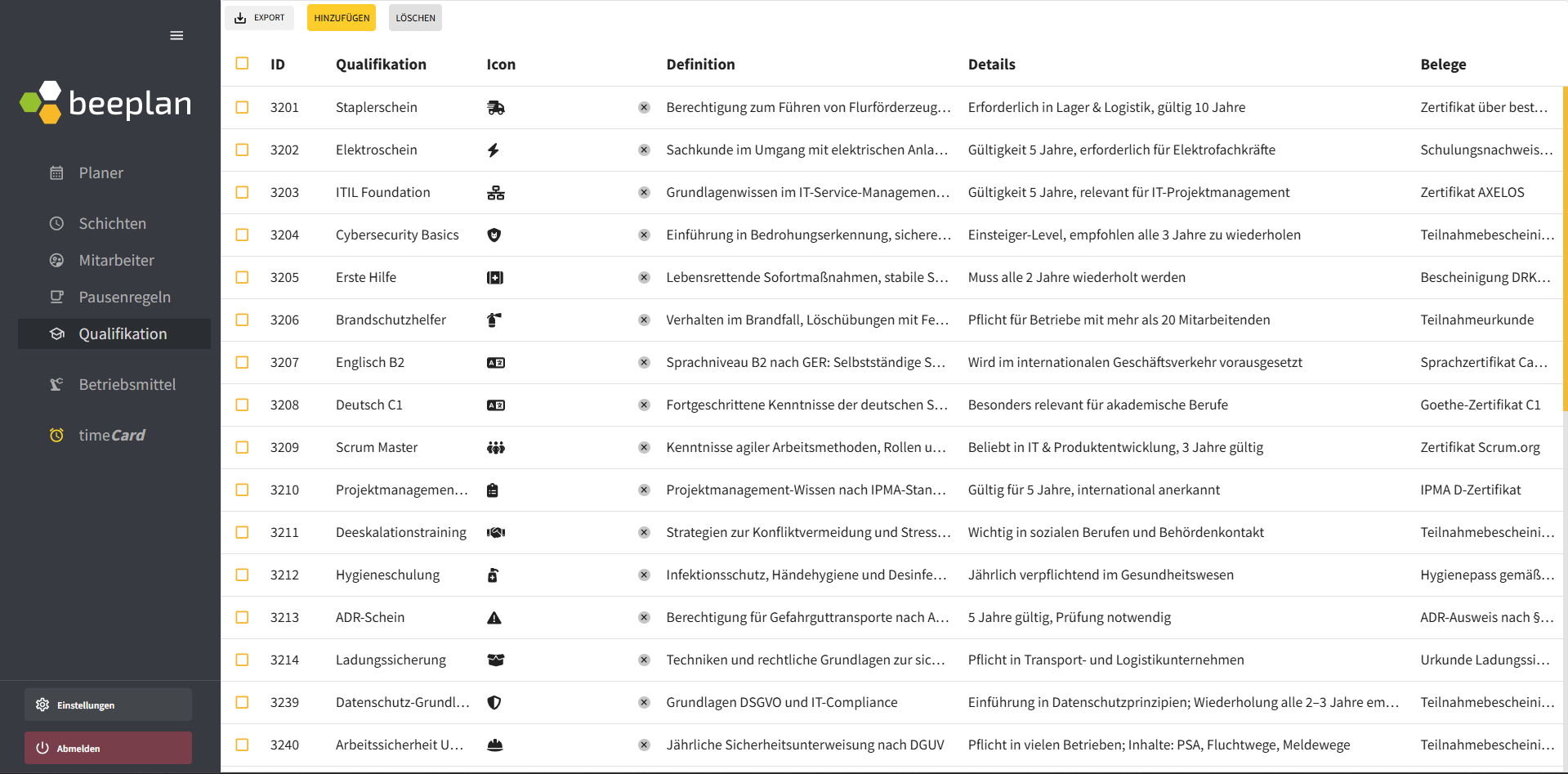
Task: Click the Definition cell of Hygieneschulung
Action: (x=806, y=575)
